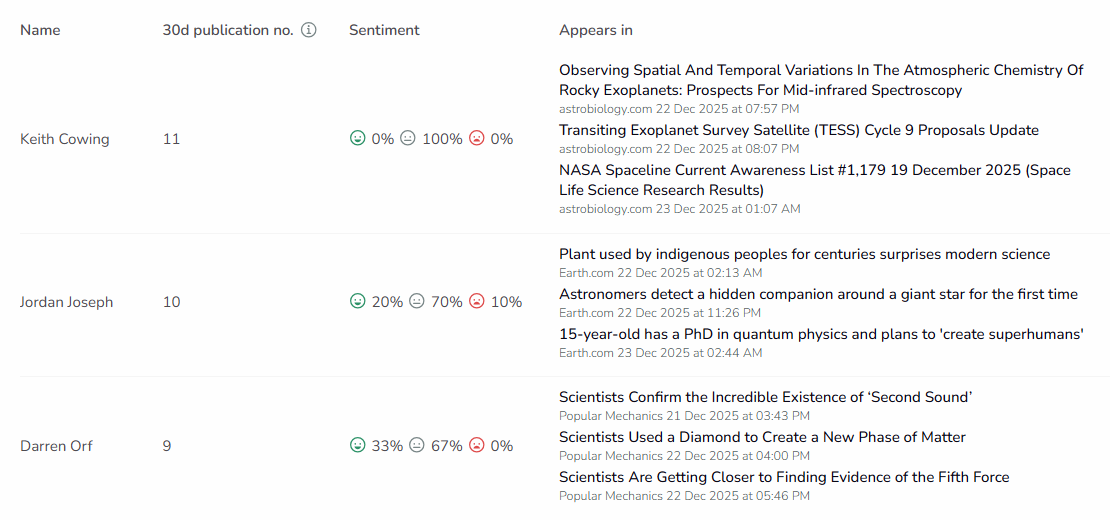
Task: Open article about 15-year-old with quantum physics PhD
Action: click(821, 334)
